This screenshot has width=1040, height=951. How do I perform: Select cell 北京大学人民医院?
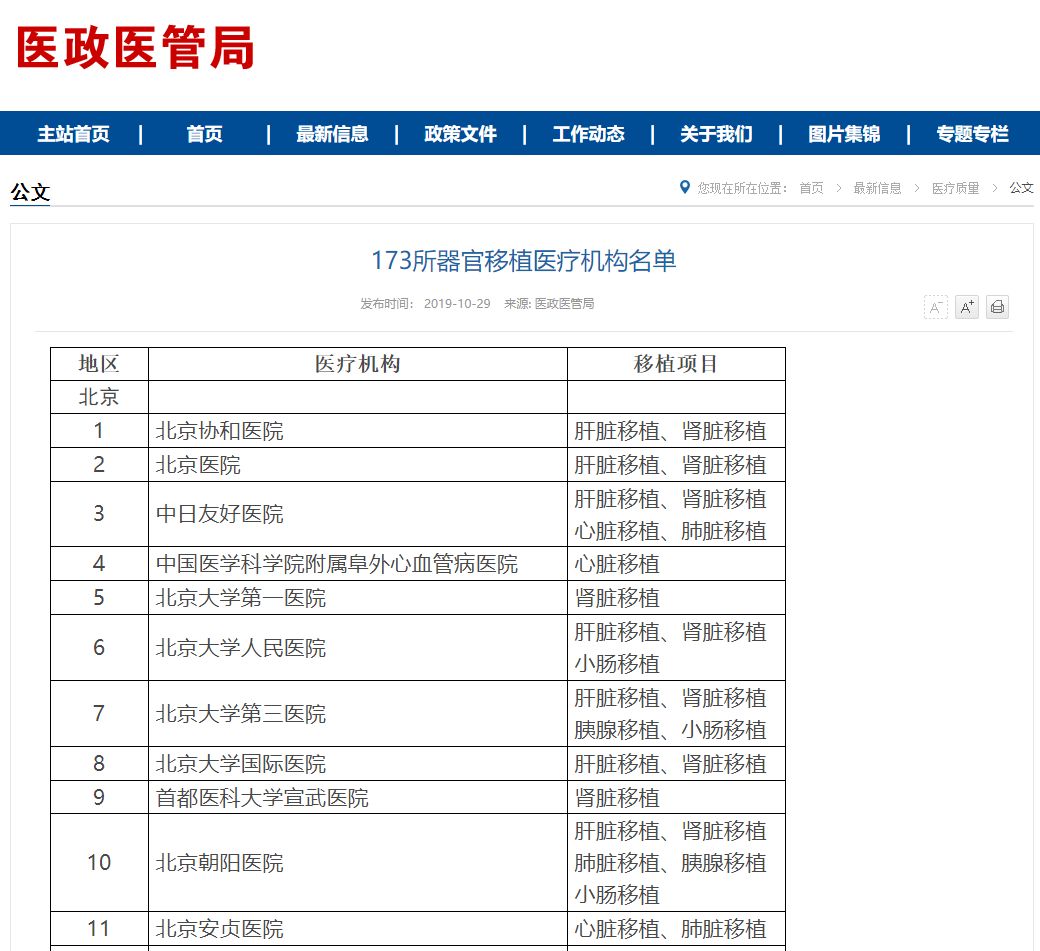pos(358,647)
